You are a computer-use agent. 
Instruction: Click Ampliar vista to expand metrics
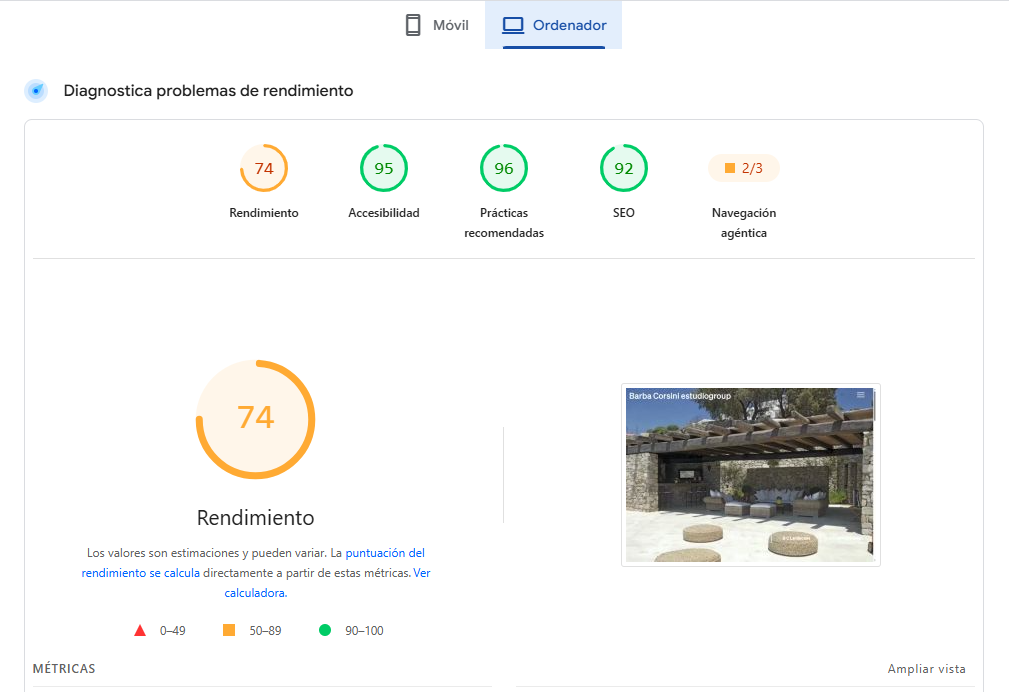point(927,669)
